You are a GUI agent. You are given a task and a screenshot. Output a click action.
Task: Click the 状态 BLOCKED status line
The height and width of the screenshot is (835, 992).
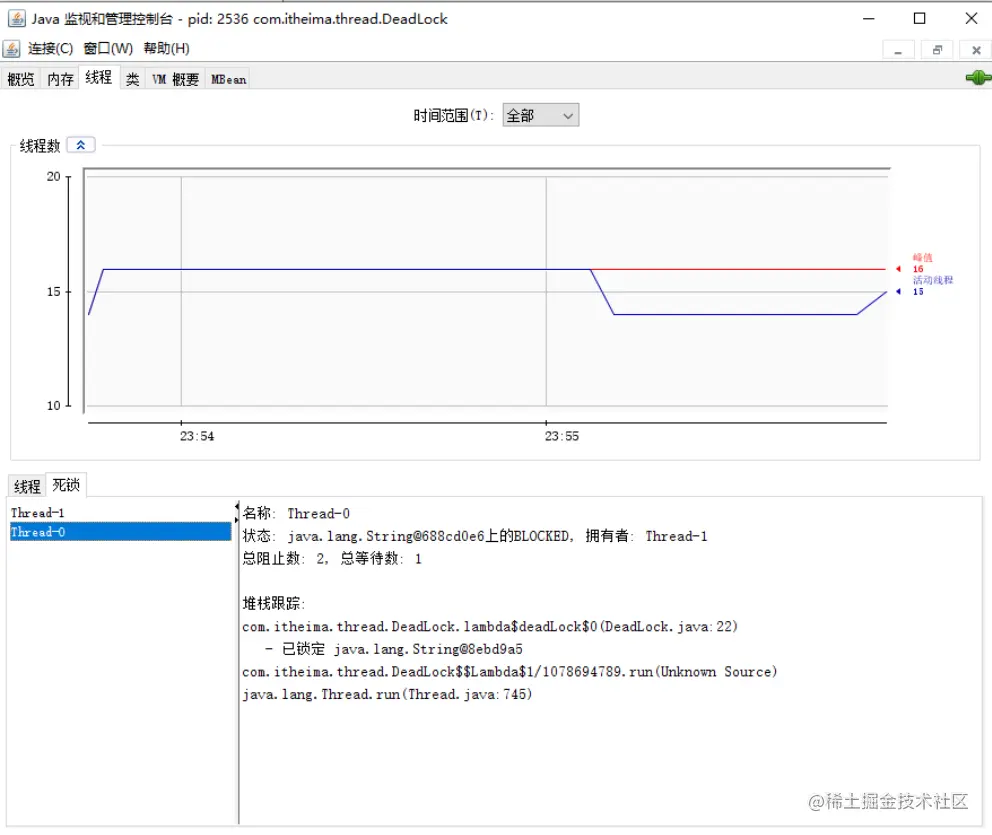[x=475, y=536]
